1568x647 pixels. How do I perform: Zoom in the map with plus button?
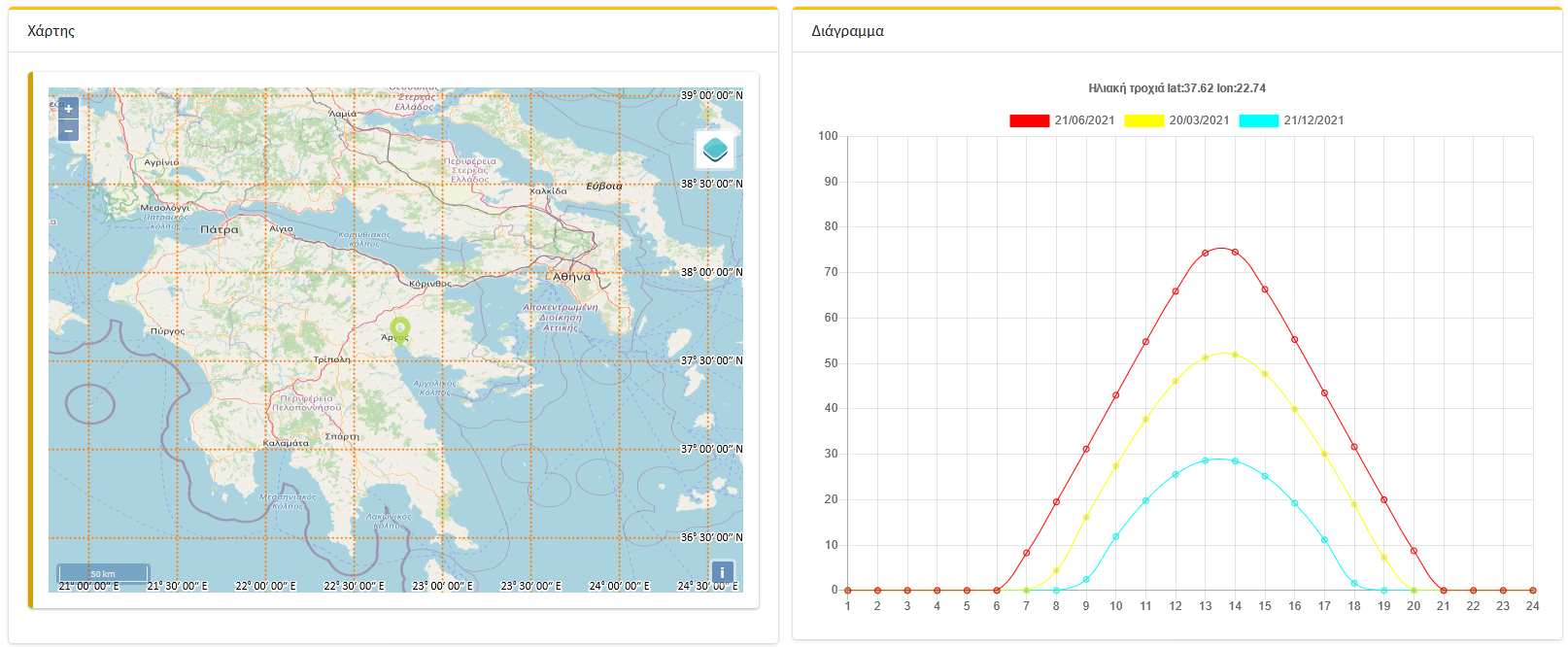(68, 109)
